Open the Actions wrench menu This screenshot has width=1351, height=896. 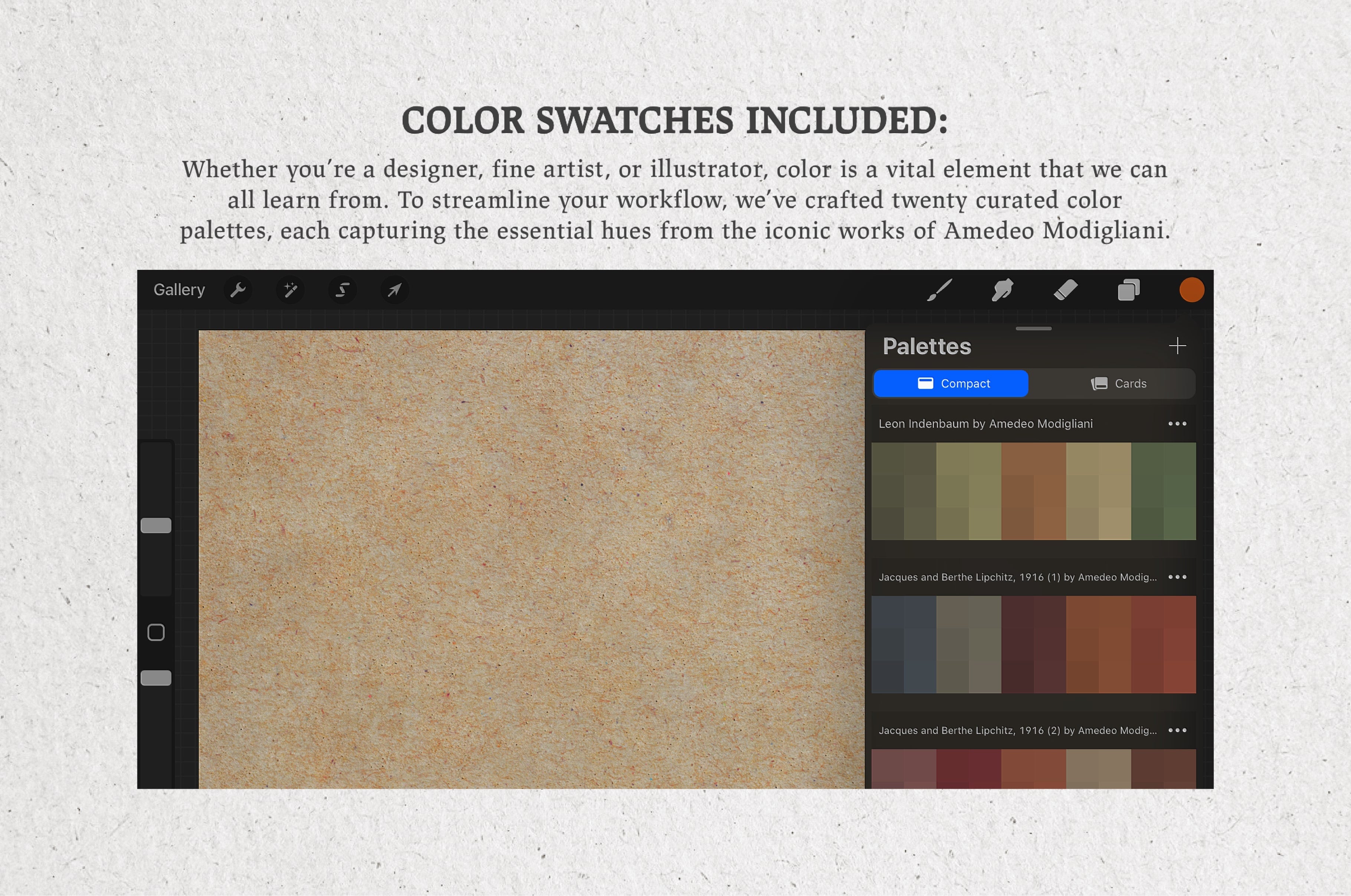(238, 290)
